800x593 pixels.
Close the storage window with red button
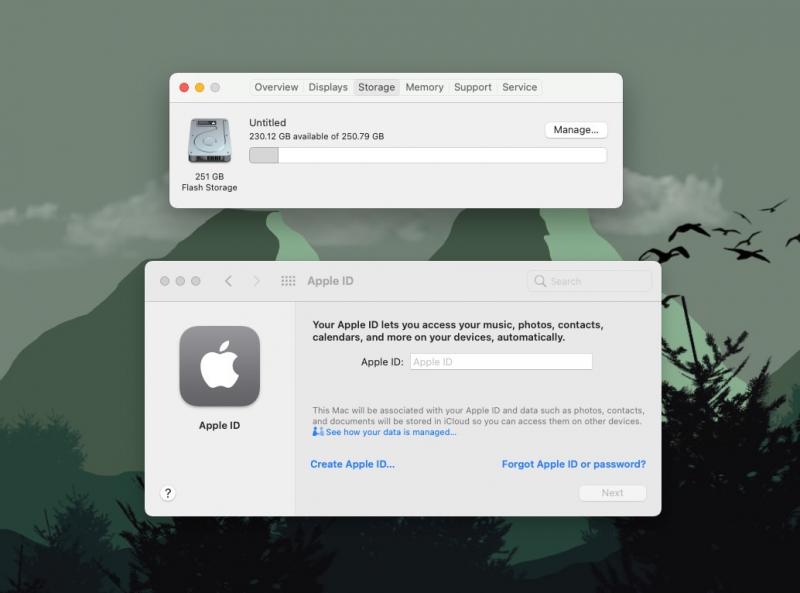pyautogui.click(x=184, y=87)
